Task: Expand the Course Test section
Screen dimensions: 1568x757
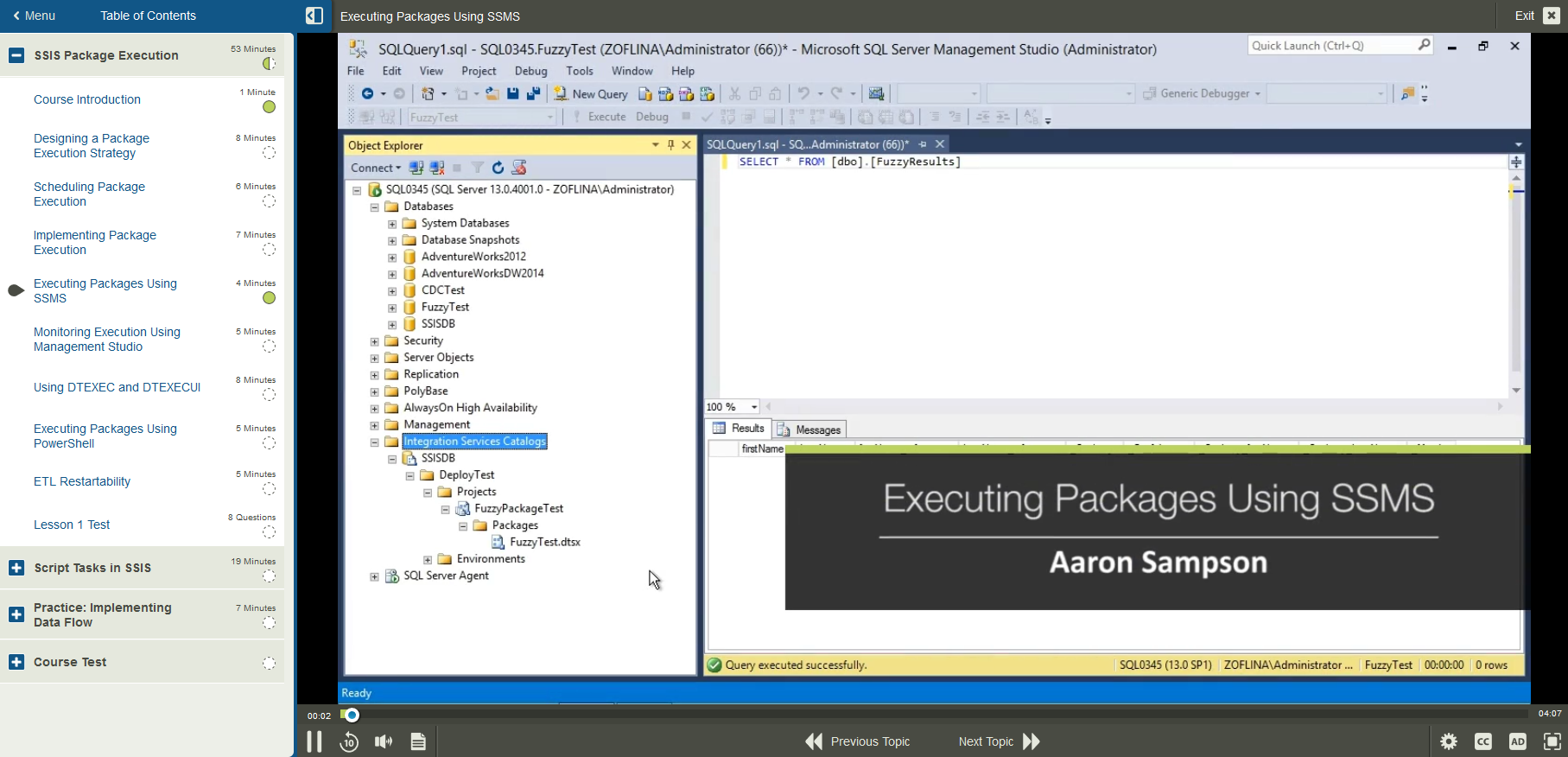Action: coord(16,662)
